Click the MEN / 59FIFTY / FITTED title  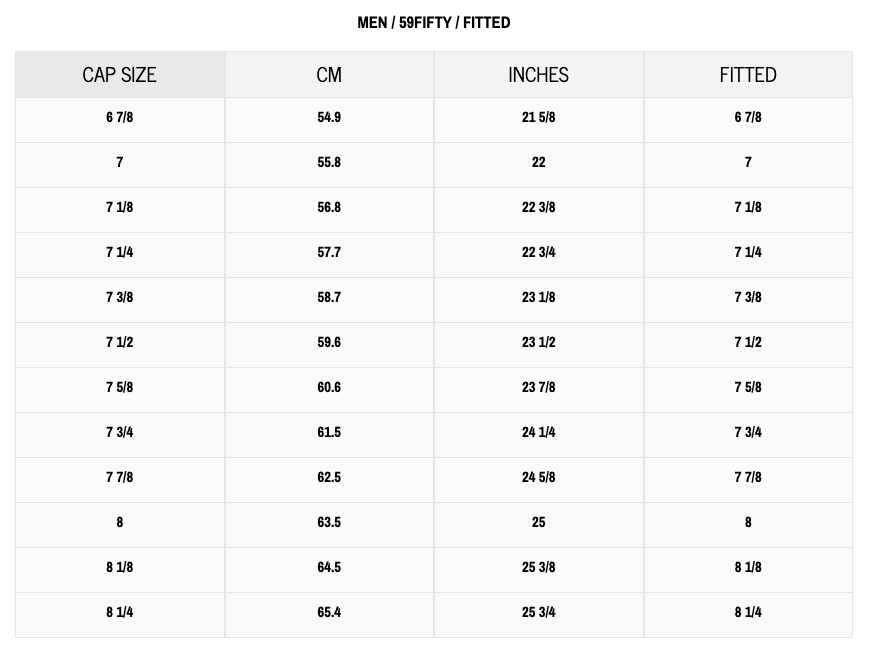point(434,22)
